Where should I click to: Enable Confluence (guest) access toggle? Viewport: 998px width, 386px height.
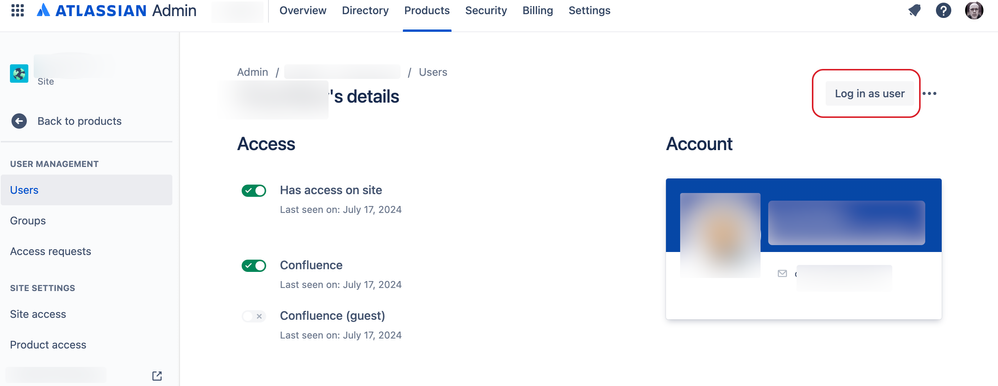pos(254,316)
